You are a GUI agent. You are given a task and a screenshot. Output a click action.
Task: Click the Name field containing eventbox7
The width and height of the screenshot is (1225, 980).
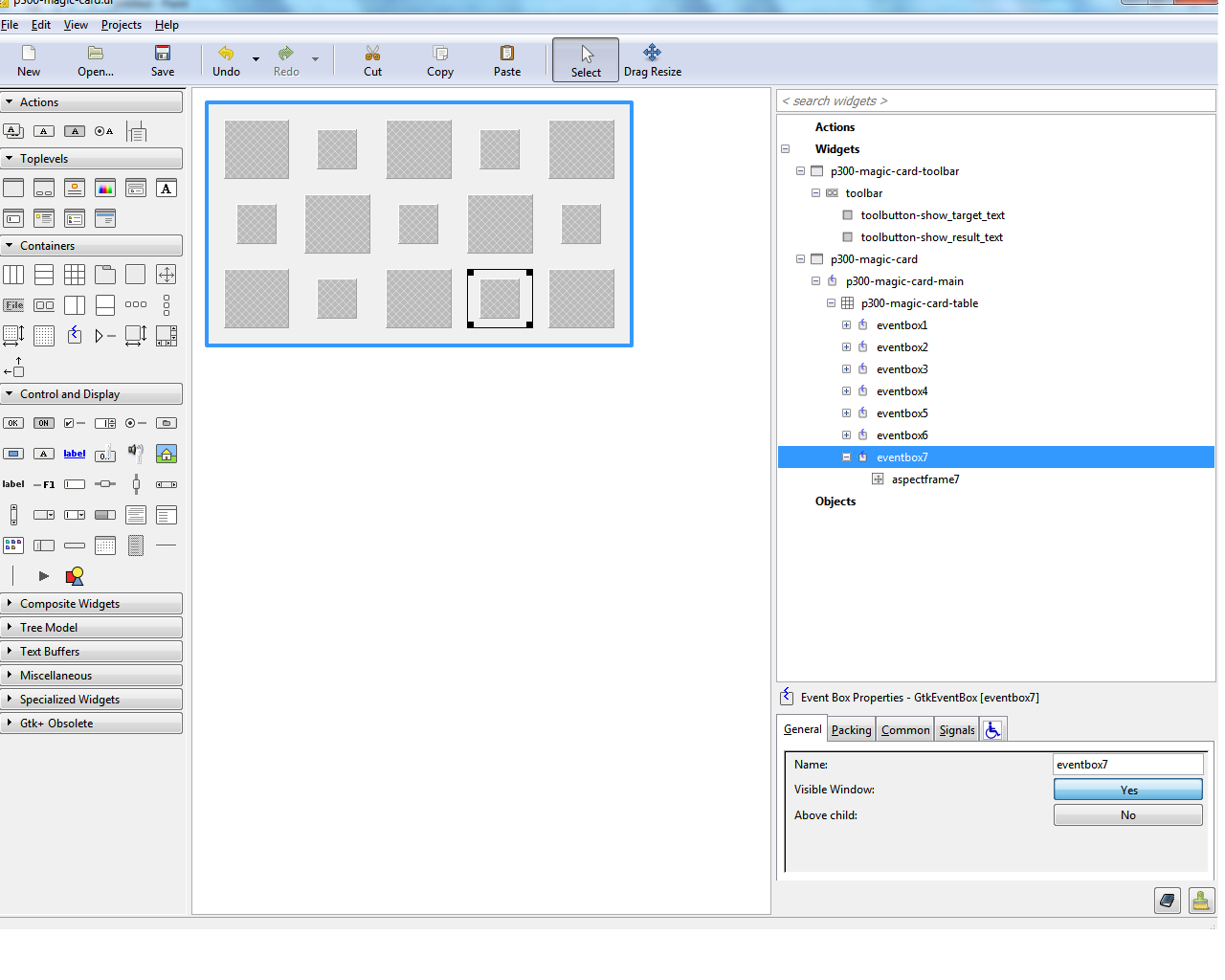point(1128,765)
